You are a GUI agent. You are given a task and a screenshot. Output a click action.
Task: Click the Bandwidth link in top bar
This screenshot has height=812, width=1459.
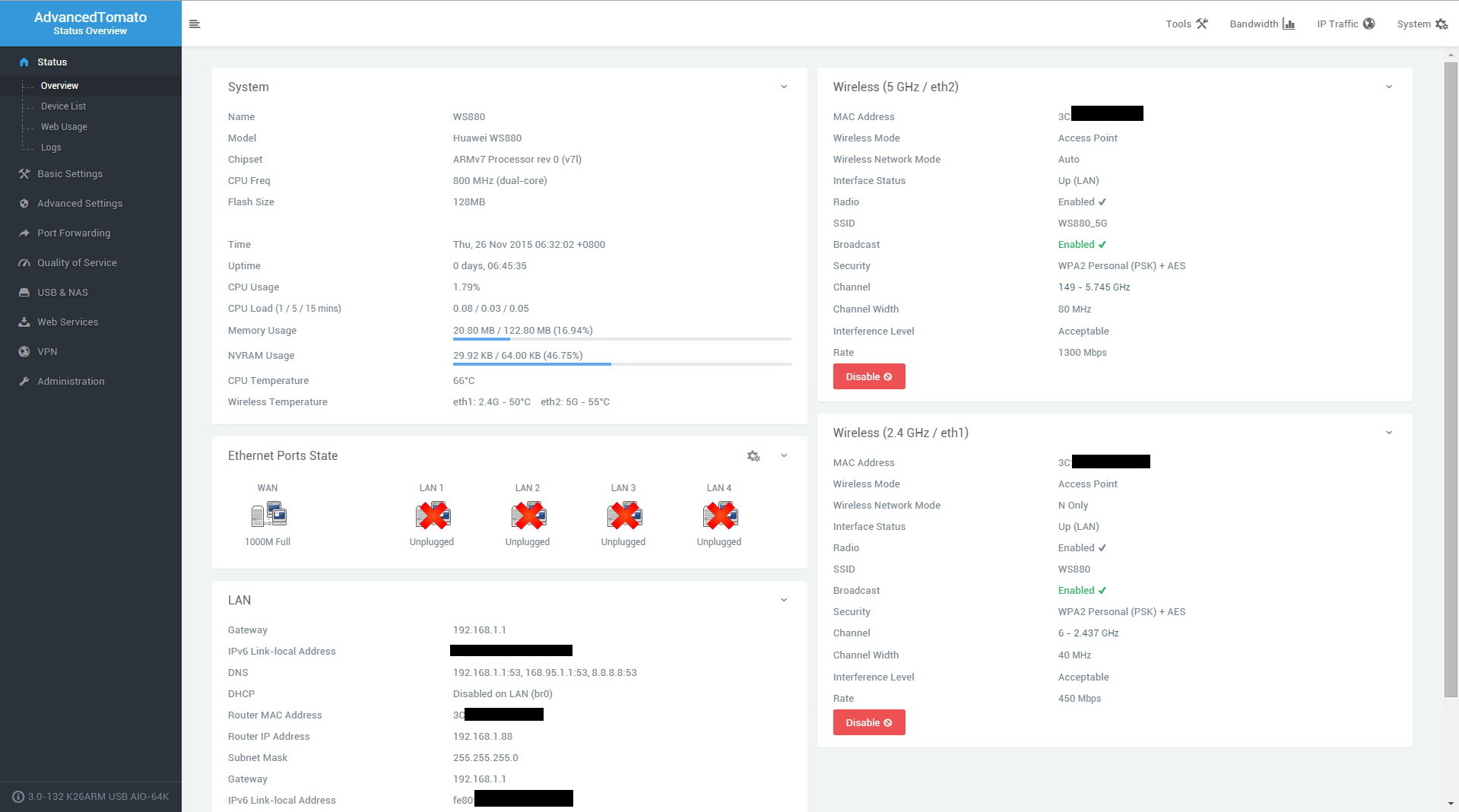(x=1262, y=24)
